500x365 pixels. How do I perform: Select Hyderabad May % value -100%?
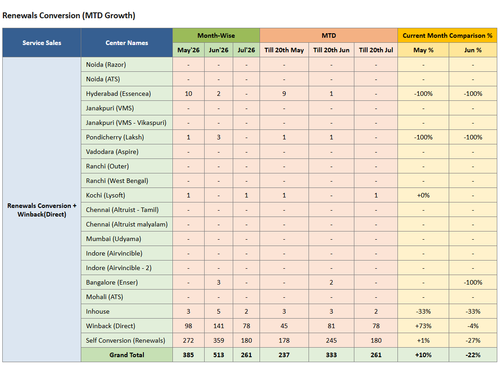pyautogui.click(x=423, y=94)
